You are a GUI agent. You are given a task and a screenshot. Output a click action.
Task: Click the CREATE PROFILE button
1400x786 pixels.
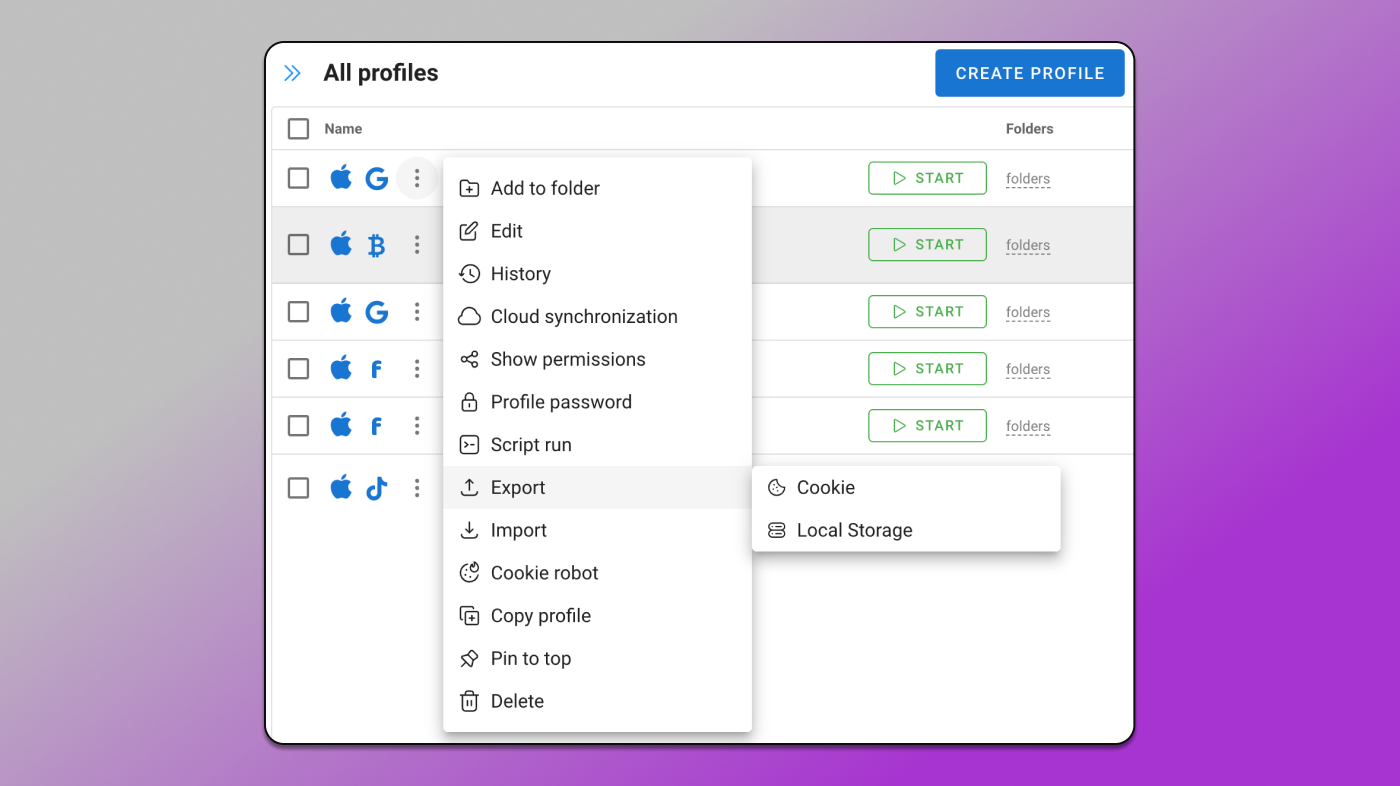point(1030,73)
